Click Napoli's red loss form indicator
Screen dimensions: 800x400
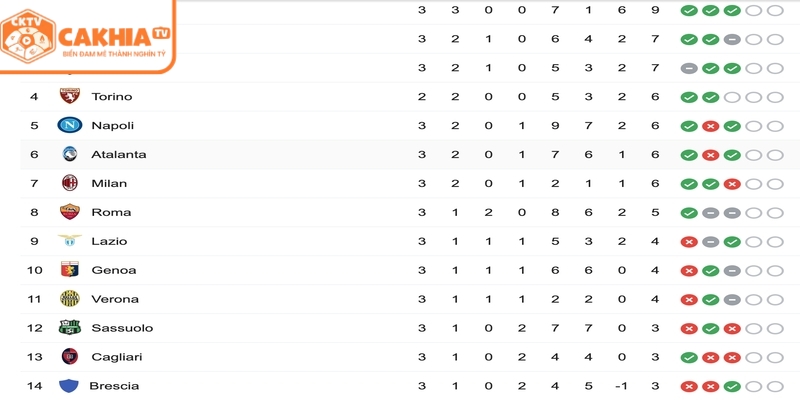710,126
